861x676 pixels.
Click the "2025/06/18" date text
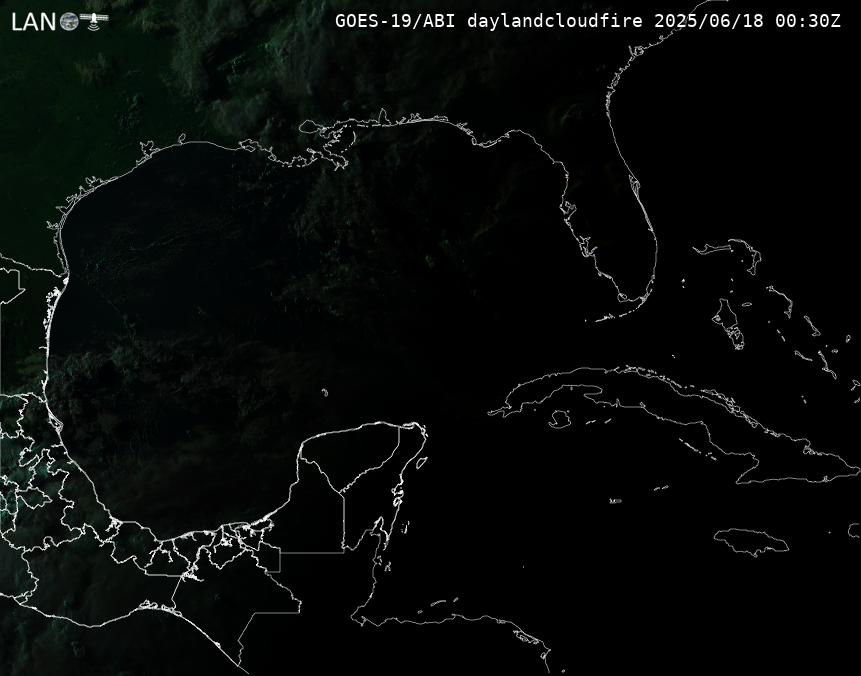point(709,21)
